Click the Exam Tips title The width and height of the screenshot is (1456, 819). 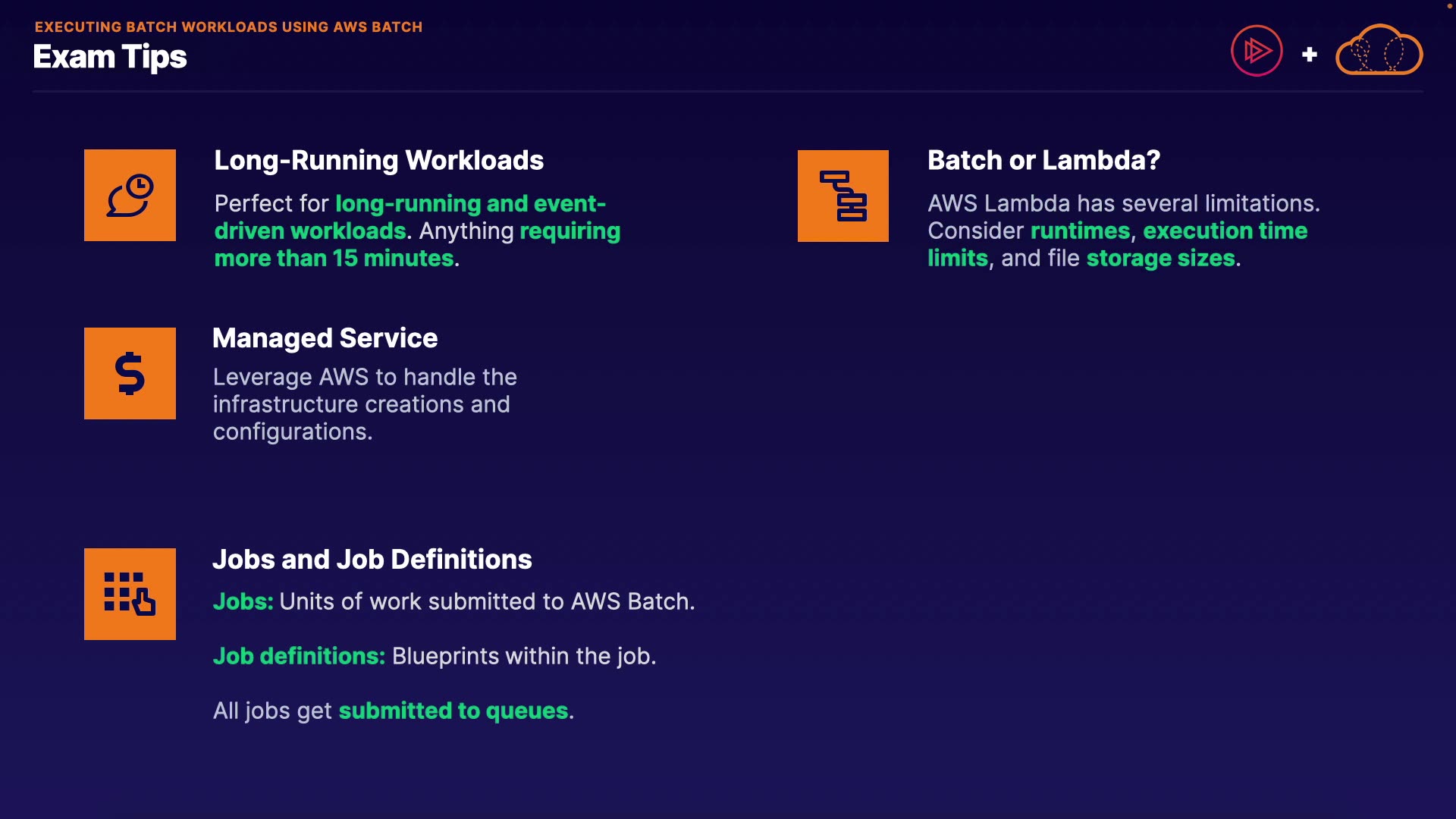tap(110, 58)
